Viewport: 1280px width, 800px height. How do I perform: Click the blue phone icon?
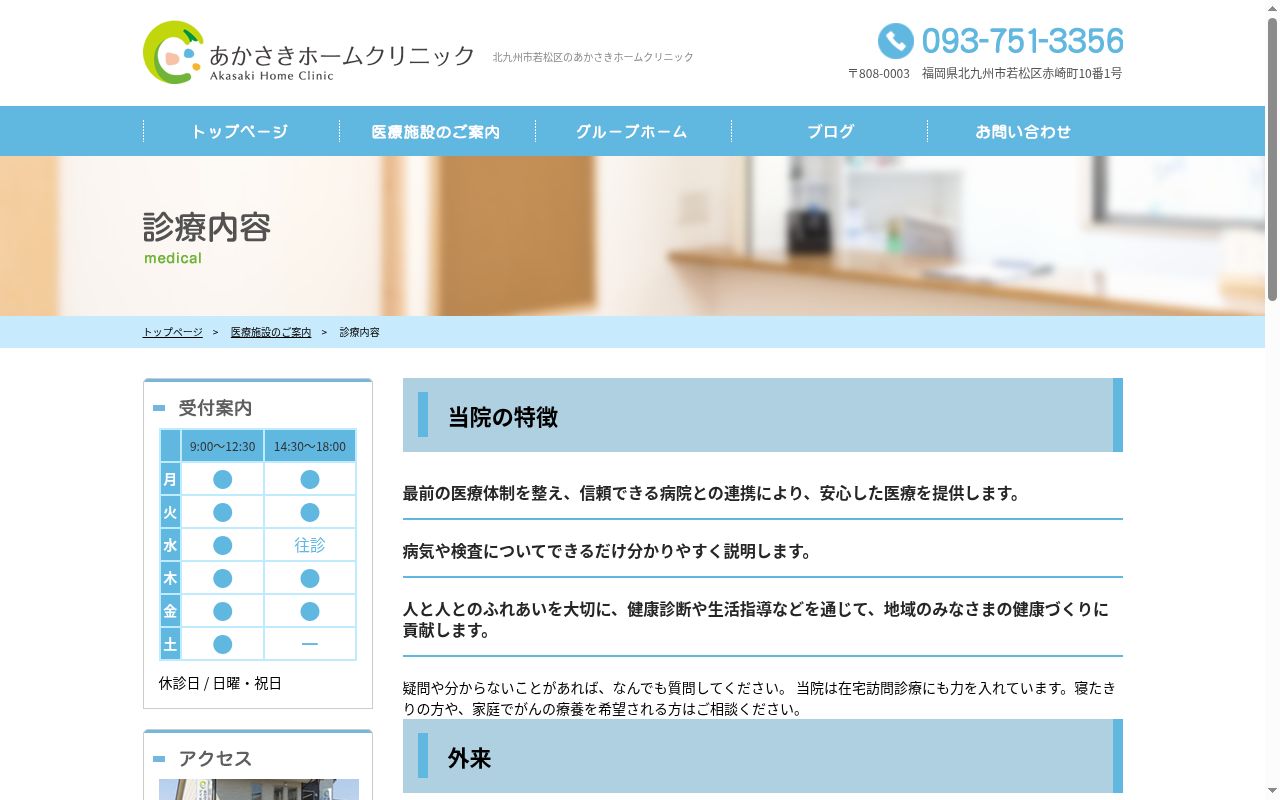(x=895, y=41)
